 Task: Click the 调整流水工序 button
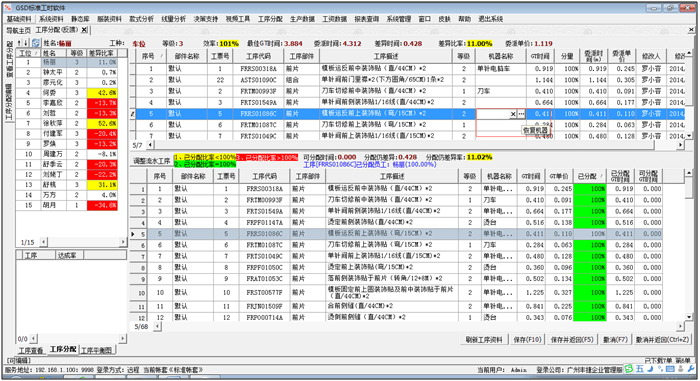pyautogui.click(x=152, y=161)
